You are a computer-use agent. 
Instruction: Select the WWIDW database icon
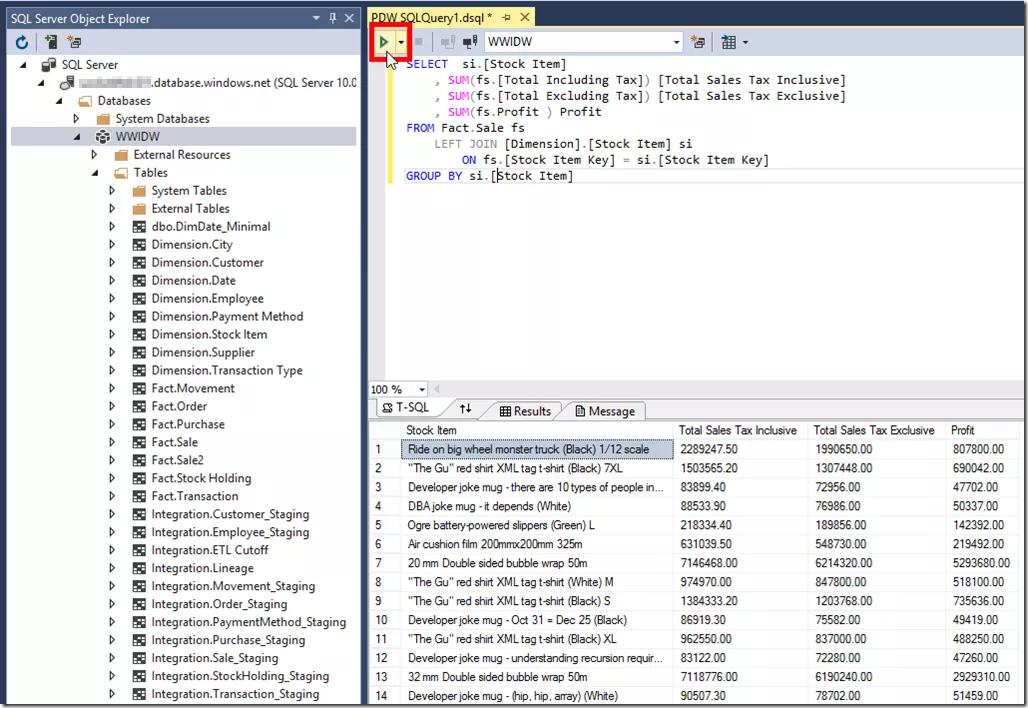(x=103, y=137)
